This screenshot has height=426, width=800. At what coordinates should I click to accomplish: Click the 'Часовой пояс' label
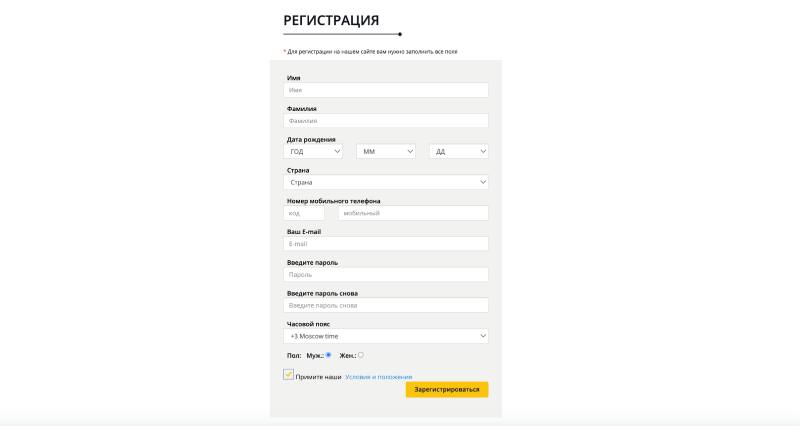click(308, 324)
